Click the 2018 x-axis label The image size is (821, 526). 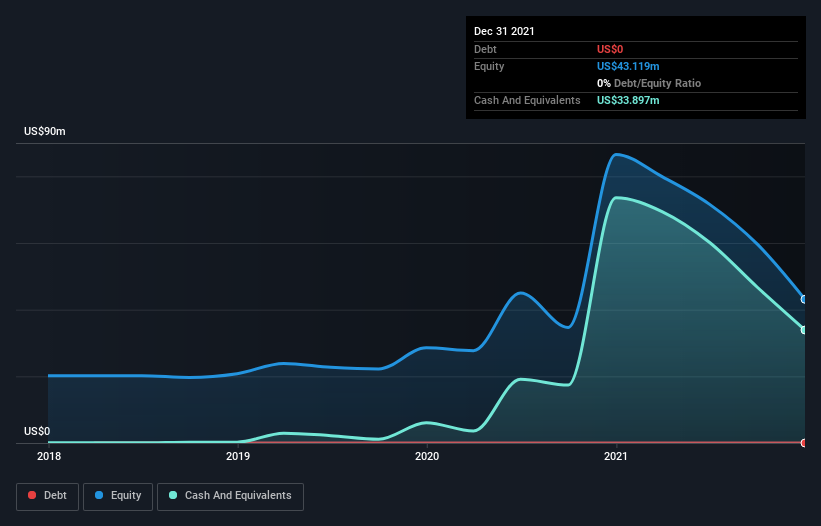(49, 456)
